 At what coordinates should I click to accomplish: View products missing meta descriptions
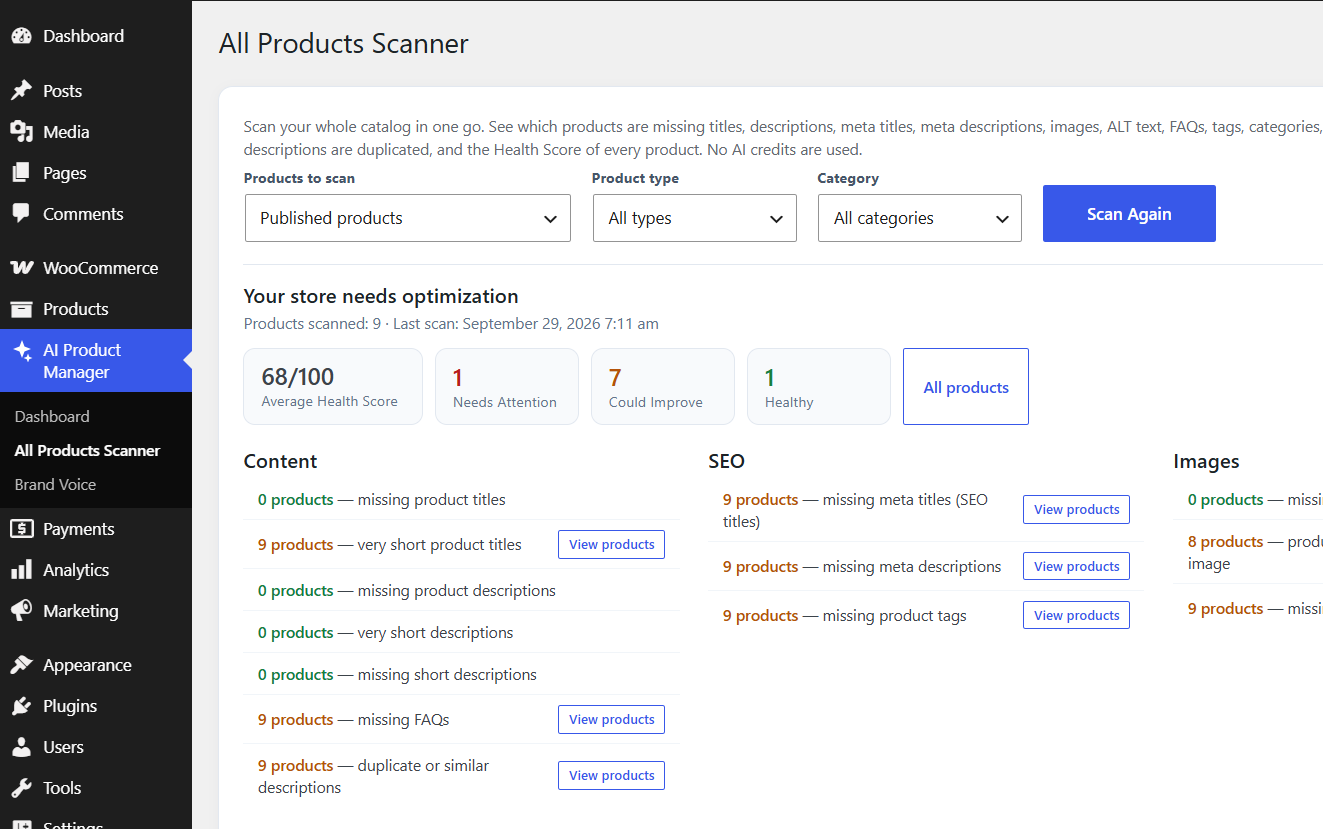point(1076,566)
